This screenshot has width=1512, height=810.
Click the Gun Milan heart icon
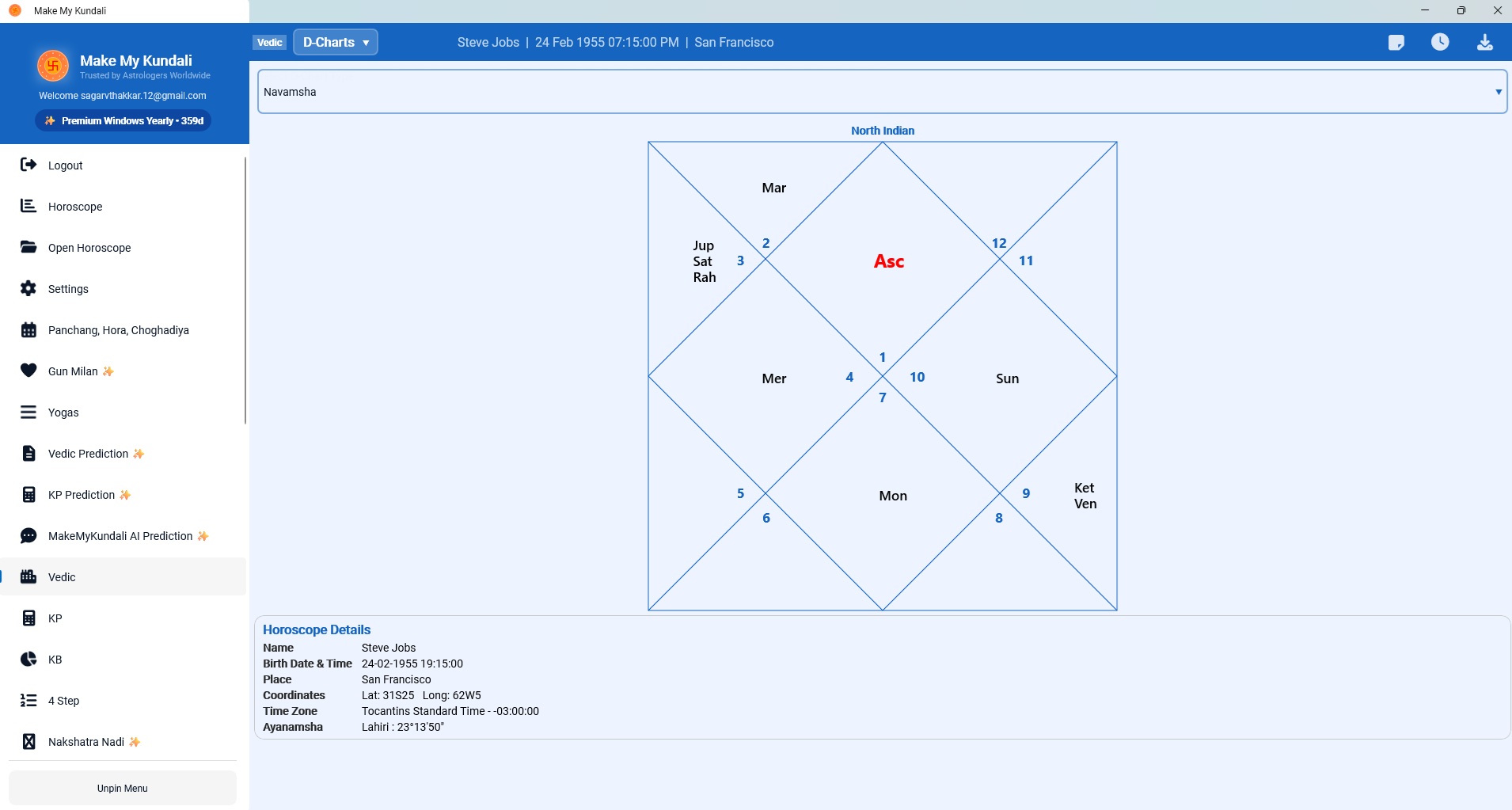[x=28, y=371]
